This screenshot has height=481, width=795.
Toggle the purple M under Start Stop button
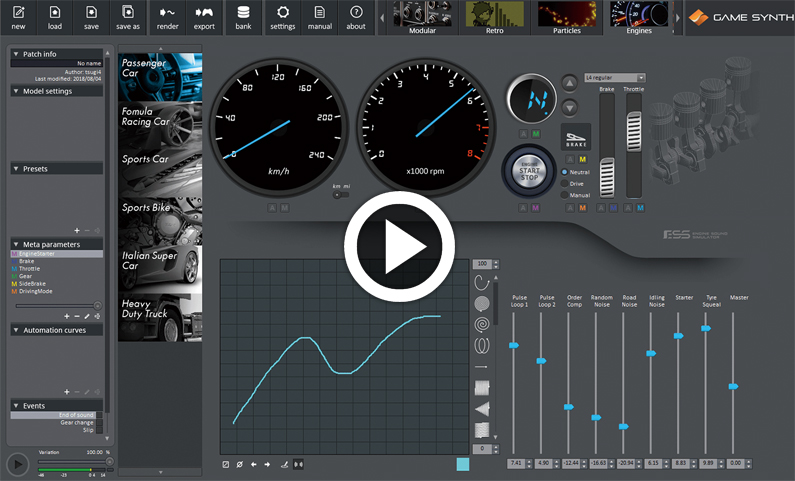coord(535,208)
